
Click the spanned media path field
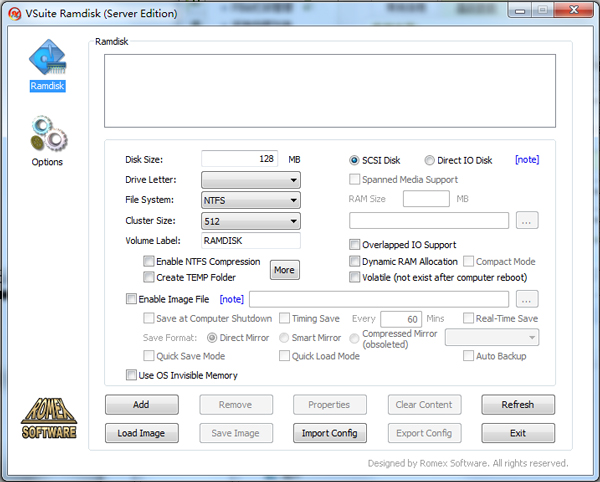click(x=429, y=221)
